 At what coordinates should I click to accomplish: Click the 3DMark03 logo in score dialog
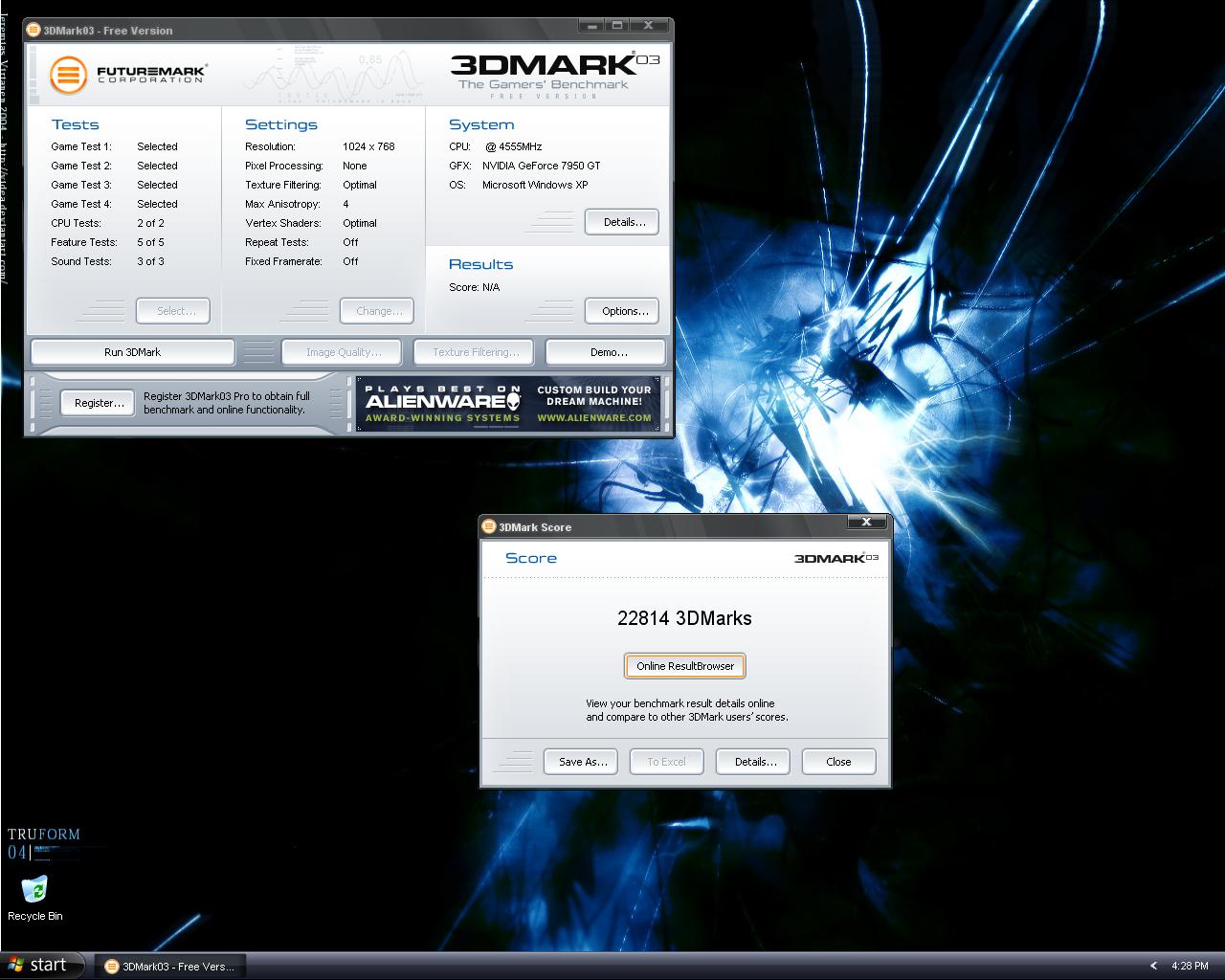835,558
